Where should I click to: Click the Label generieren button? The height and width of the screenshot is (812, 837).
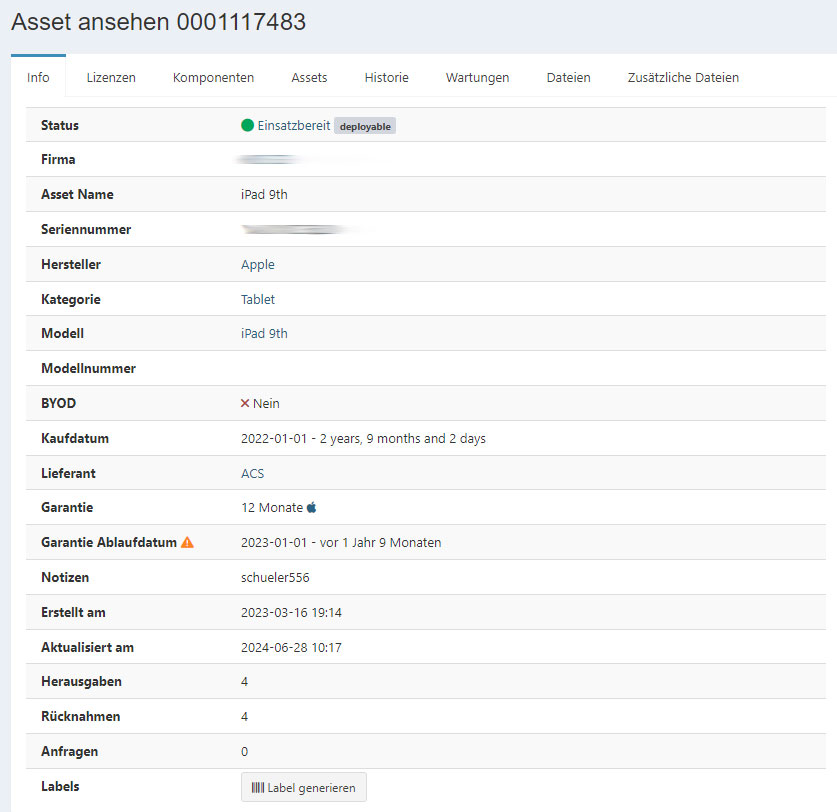coord(303,786)
